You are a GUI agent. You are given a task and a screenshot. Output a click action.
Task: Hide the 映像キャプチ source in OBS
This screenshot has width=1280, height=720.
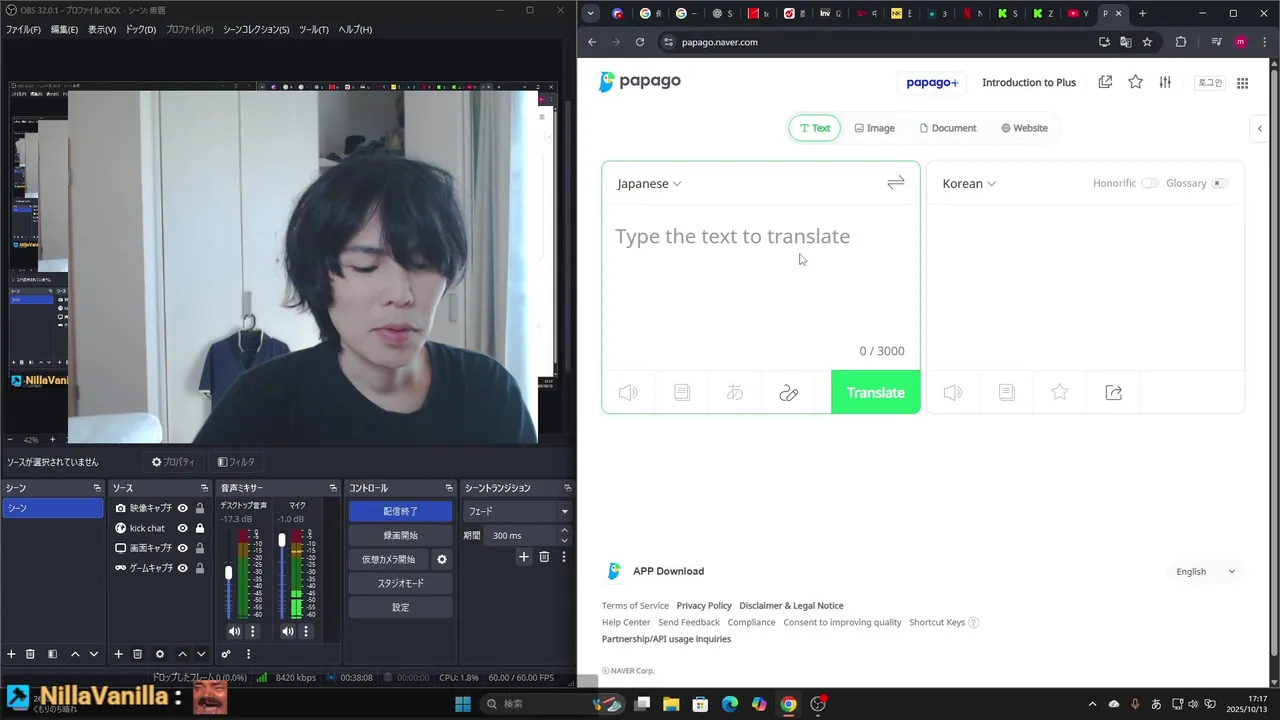pos(183,508)
